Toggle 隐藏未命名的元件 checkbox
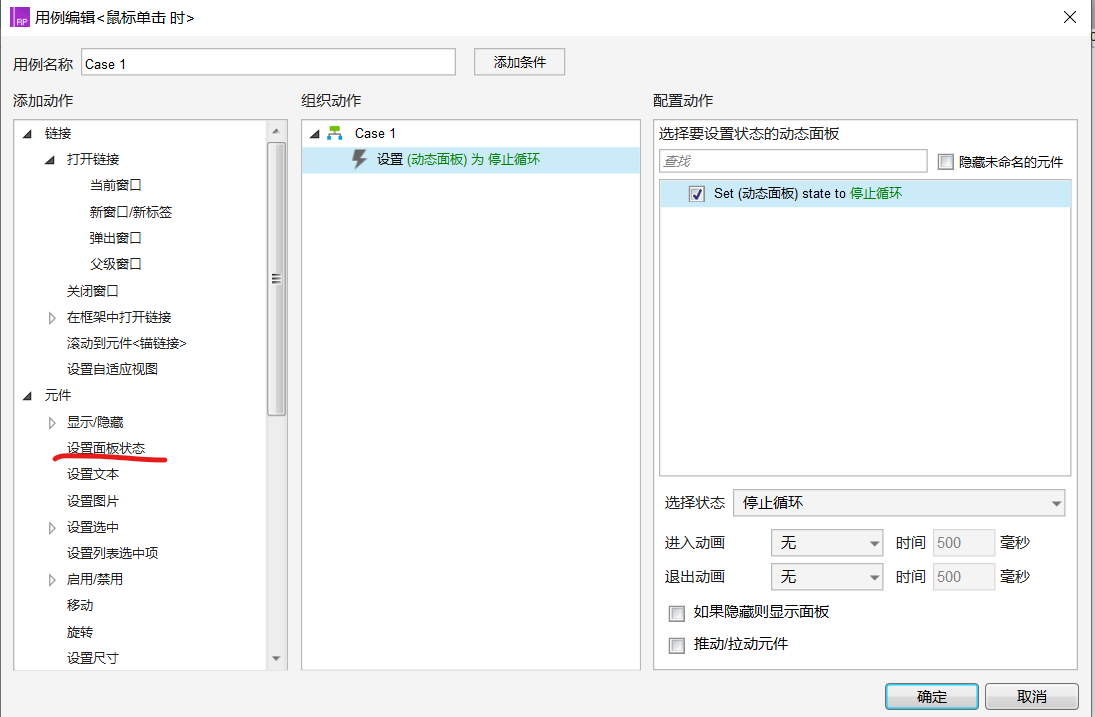This screenshot has height=717, width=1095. (946, 162)
